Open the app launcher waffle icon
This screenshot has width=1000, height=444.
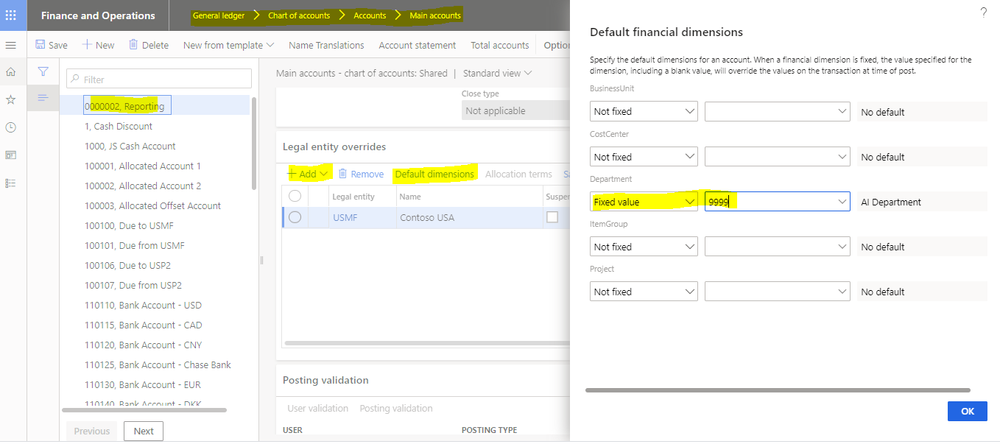[14, 16]
